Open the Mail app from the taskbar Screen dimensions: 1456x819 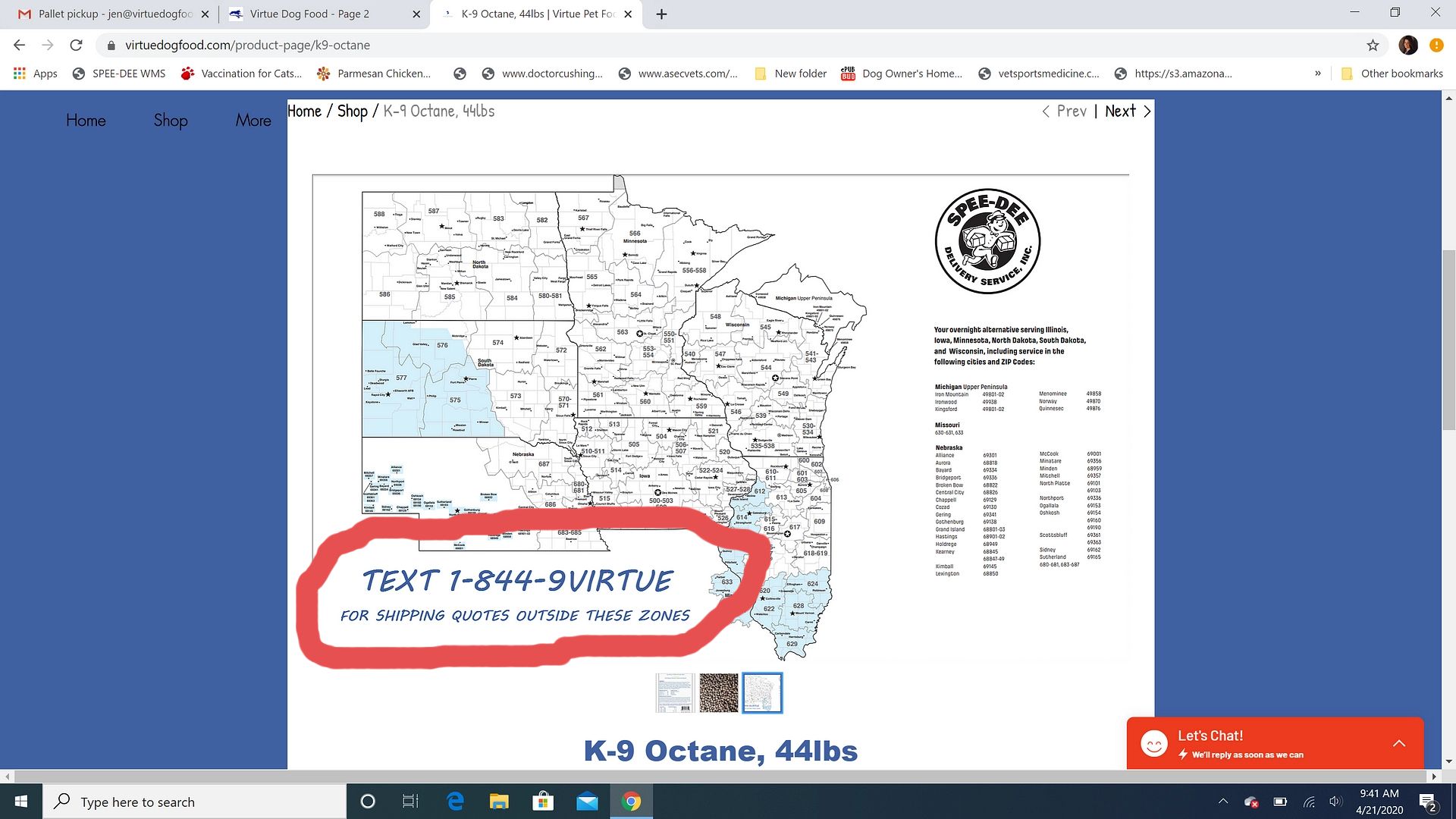click(x=587, y=802)
